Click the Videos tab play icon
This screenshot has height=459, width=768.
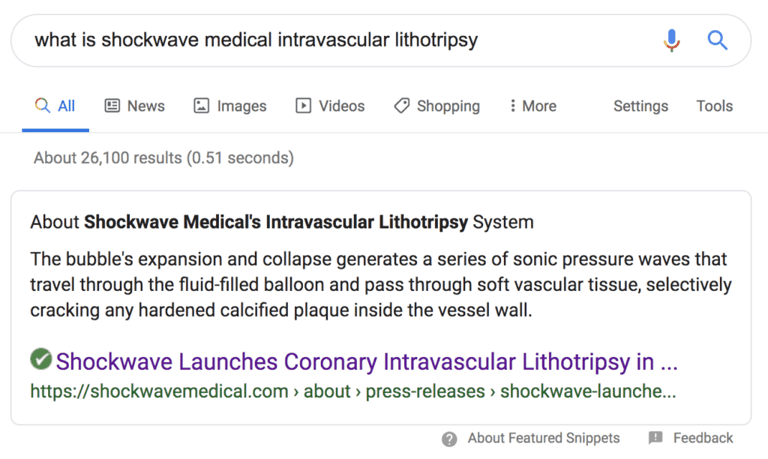point(303,105)
